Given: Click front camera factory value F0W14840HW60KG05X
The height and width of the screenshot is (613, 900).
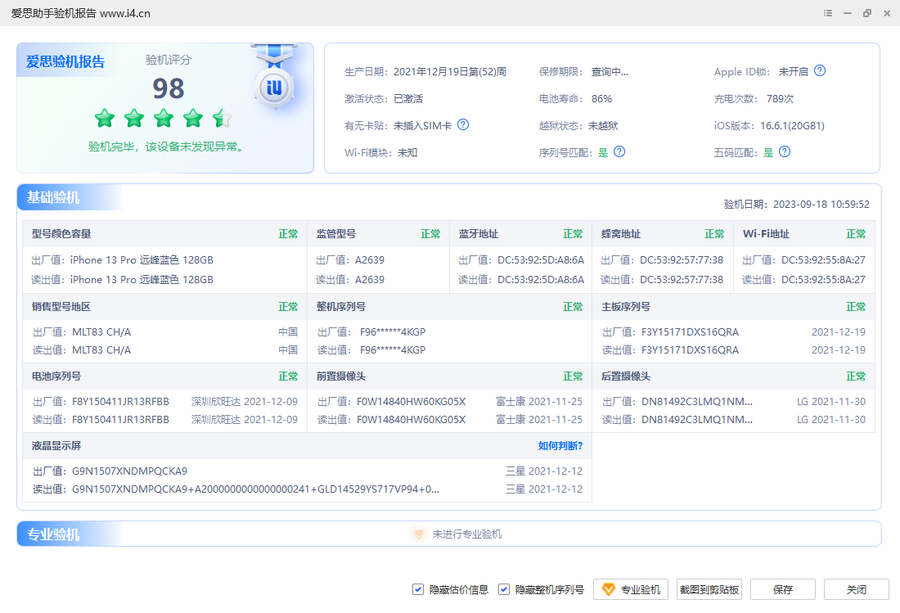Looking at the screenshot, I should 411,401.
